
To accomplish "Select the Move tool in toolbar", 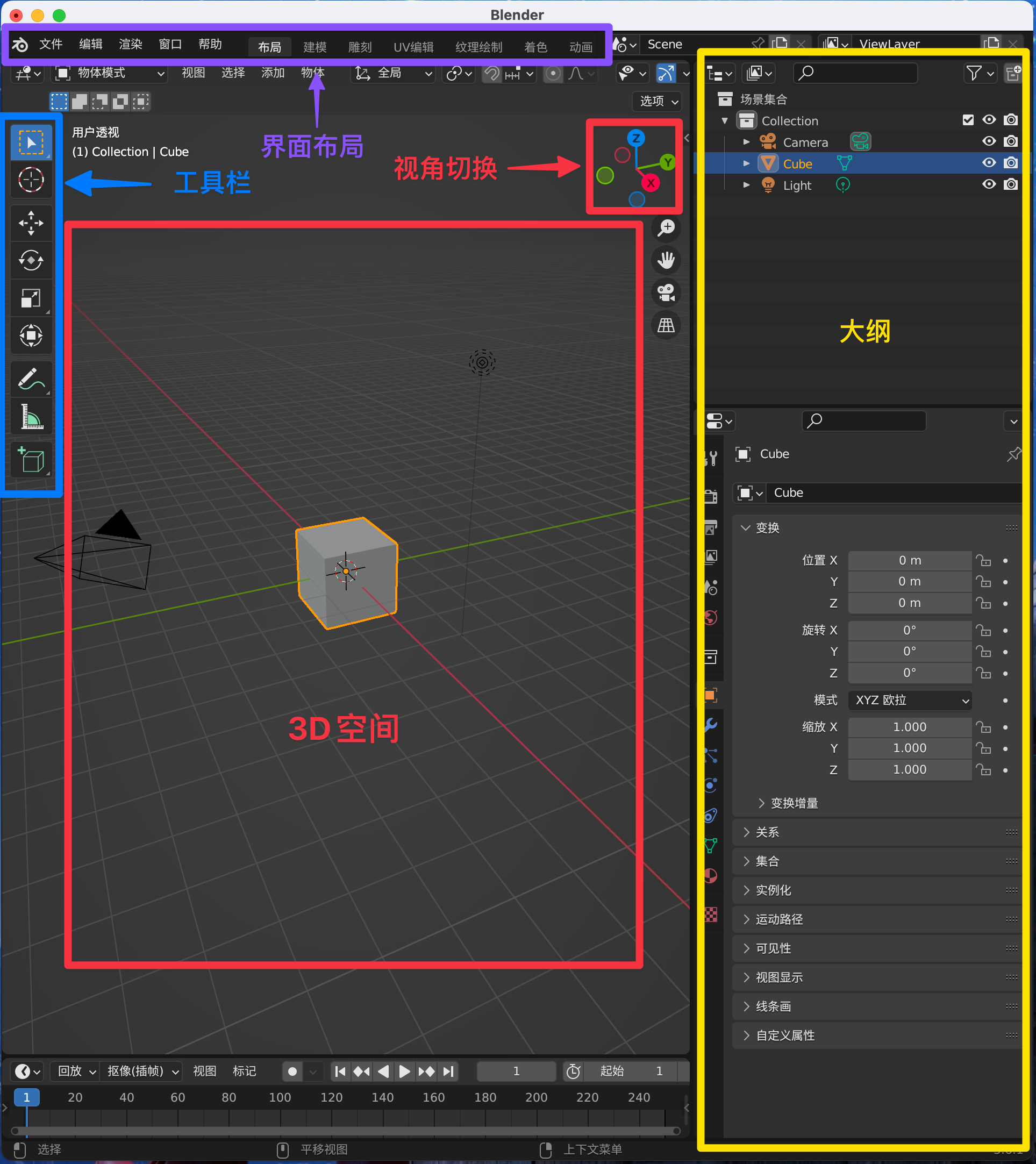I will pyautogui.click(x=31, y=223).
